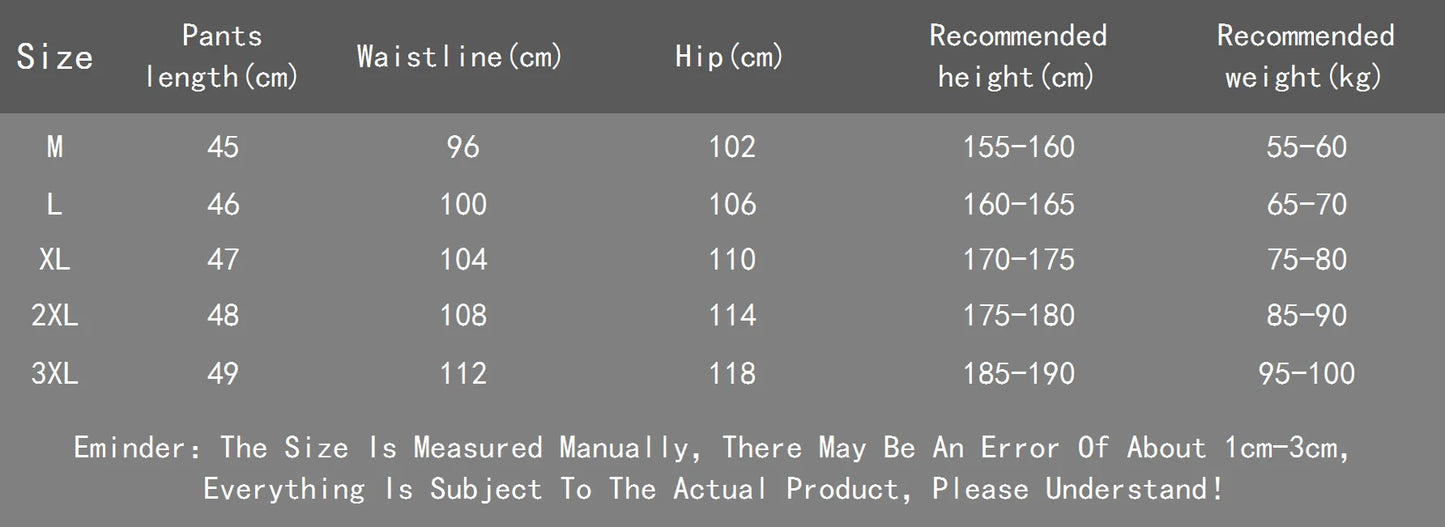Image resolution: width=1445 pixels, height=527 pixels.
Task: Click hip value 106 for size L
Action: coord(732,204)
